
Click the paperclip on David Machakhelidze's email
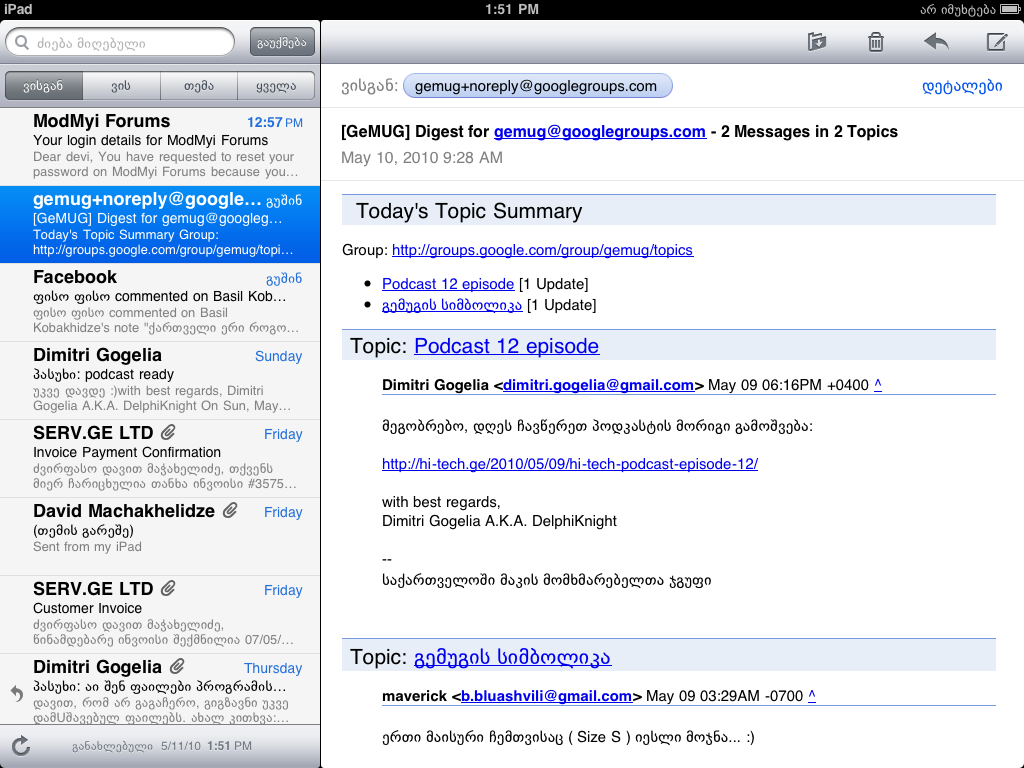[x=230, y=511]
